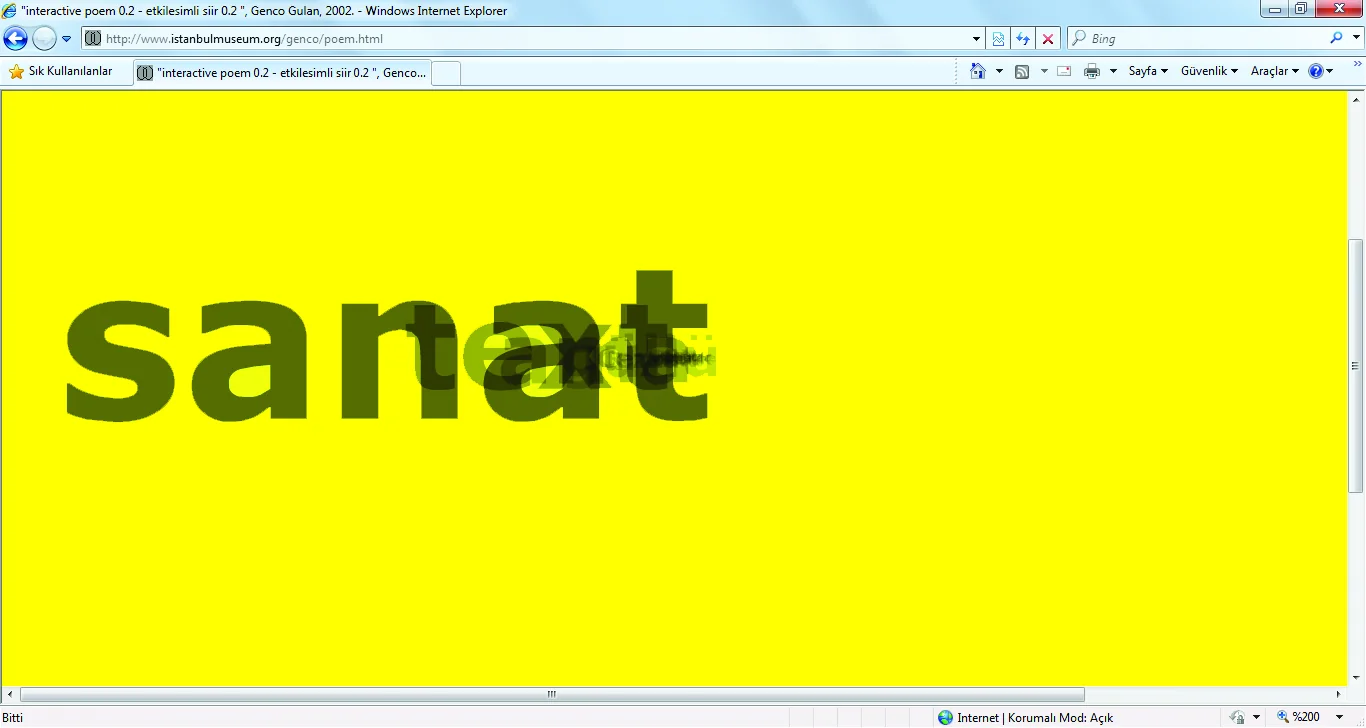Click the horizontal scroll left arrow
Image resolution: width=1366 pixels, height=728 pixels.
(10, 694)
